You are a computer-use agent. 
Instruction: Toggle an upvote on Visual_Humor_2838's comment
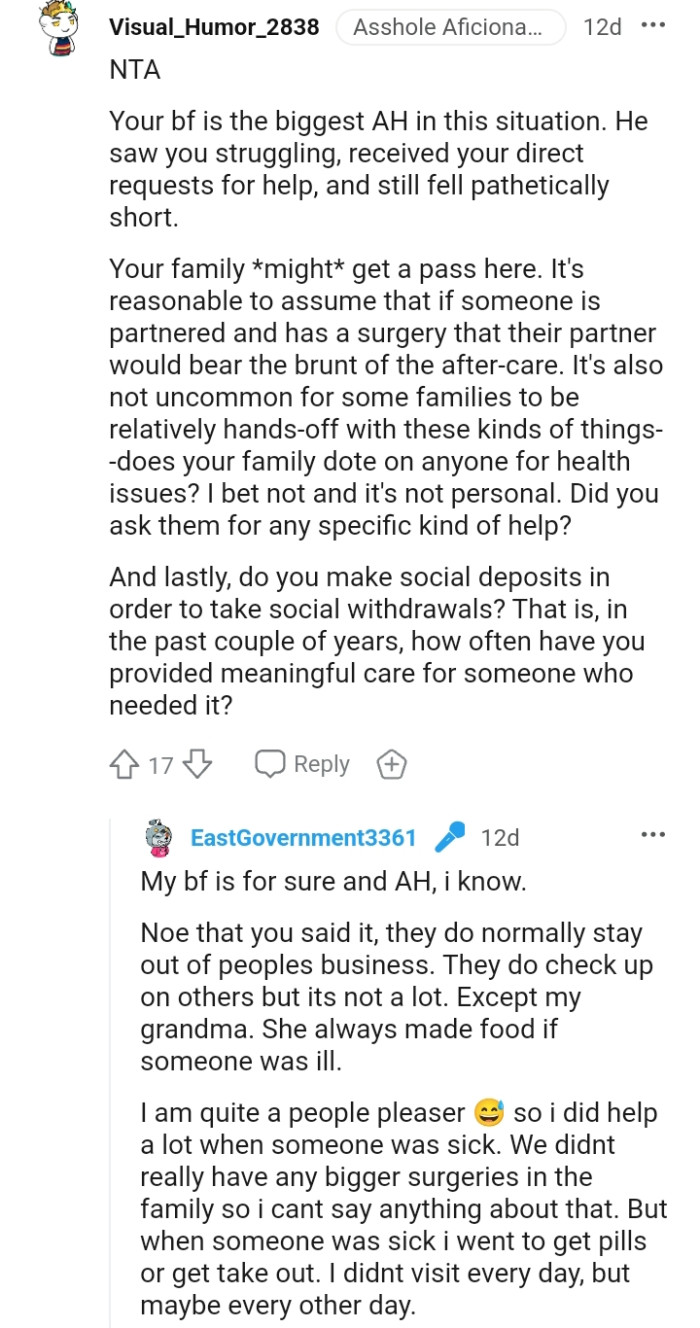point(124,763)
